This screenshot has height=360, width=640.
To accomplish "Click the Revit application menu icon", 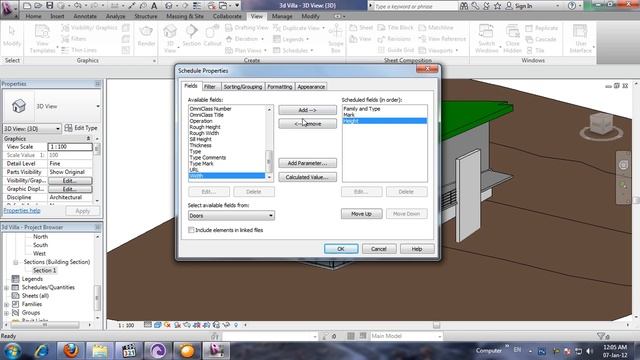I will (x=8, y=8).
